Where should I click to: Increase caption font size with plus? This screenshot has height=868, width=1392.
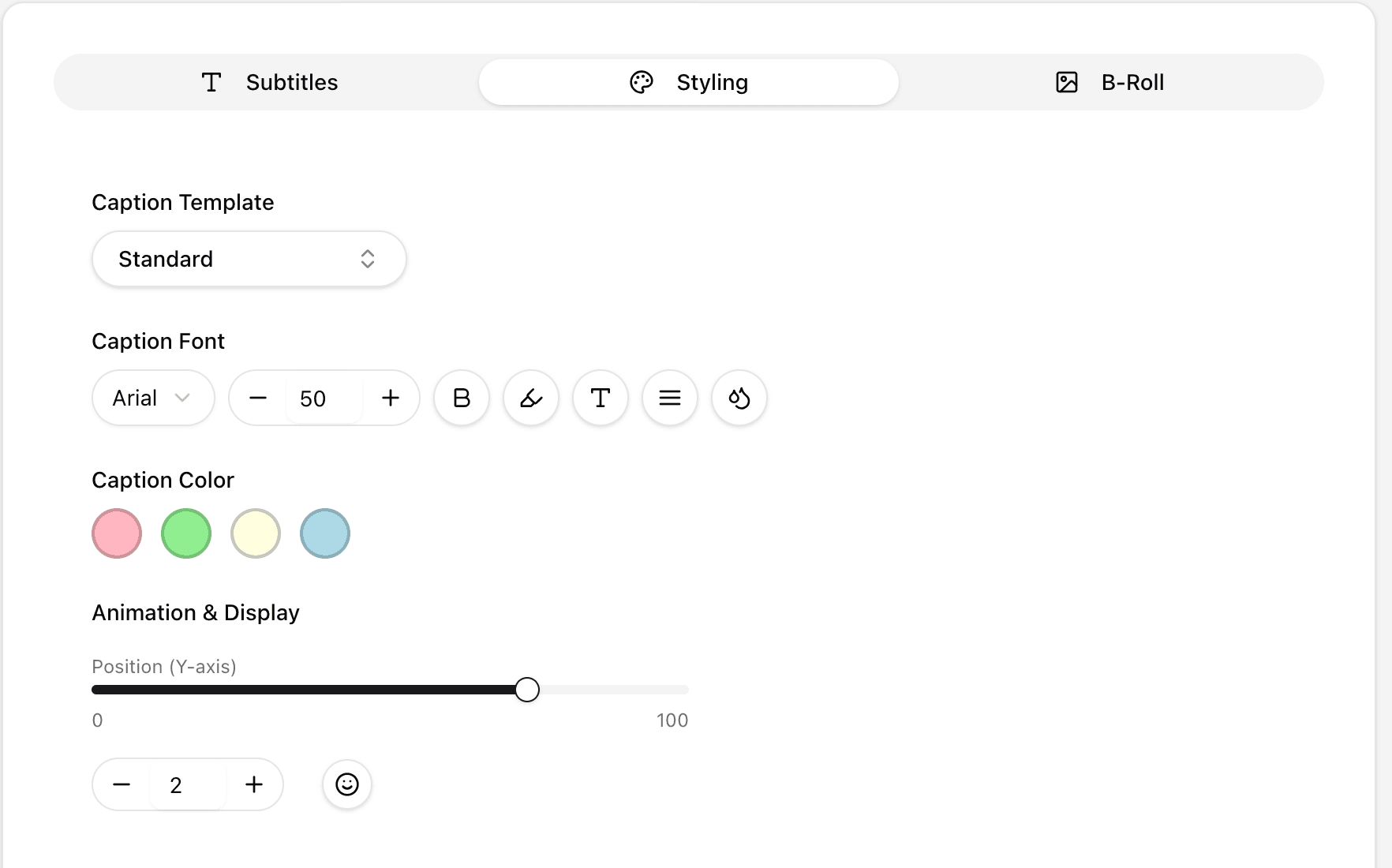pyautogui.click(x=391, y=398)
